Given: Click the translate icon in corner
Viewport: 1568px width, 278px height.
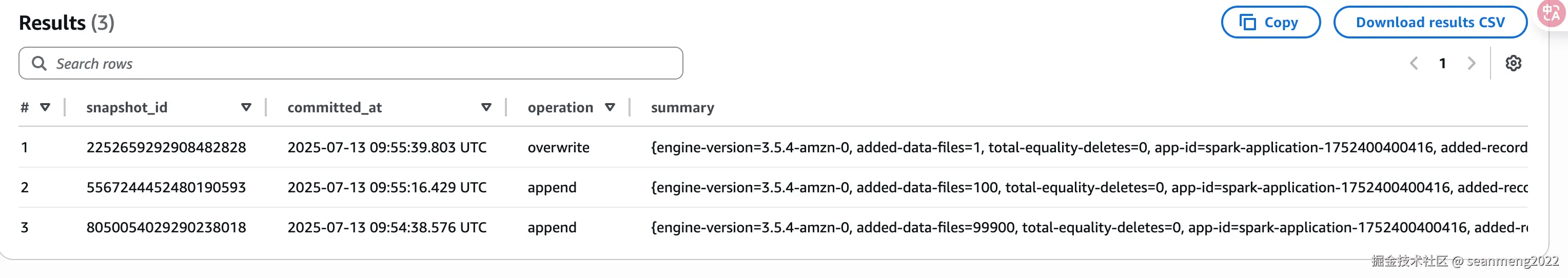Looking at the screenshot, I should (x=1552, y=13).
